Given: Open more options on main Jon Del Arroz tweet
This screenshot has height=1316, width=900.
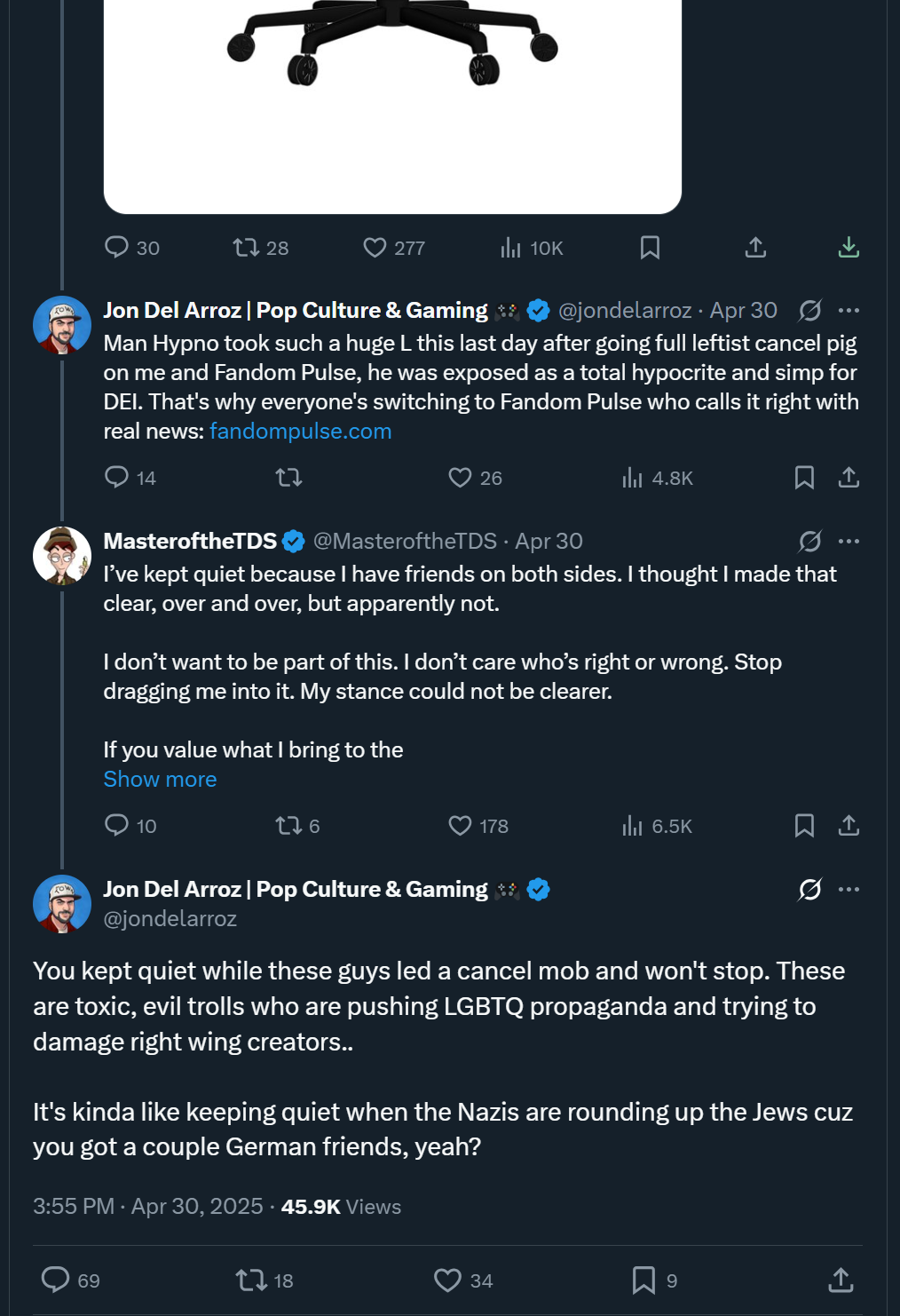Looking at the screenshot, I should pos(849,889).
